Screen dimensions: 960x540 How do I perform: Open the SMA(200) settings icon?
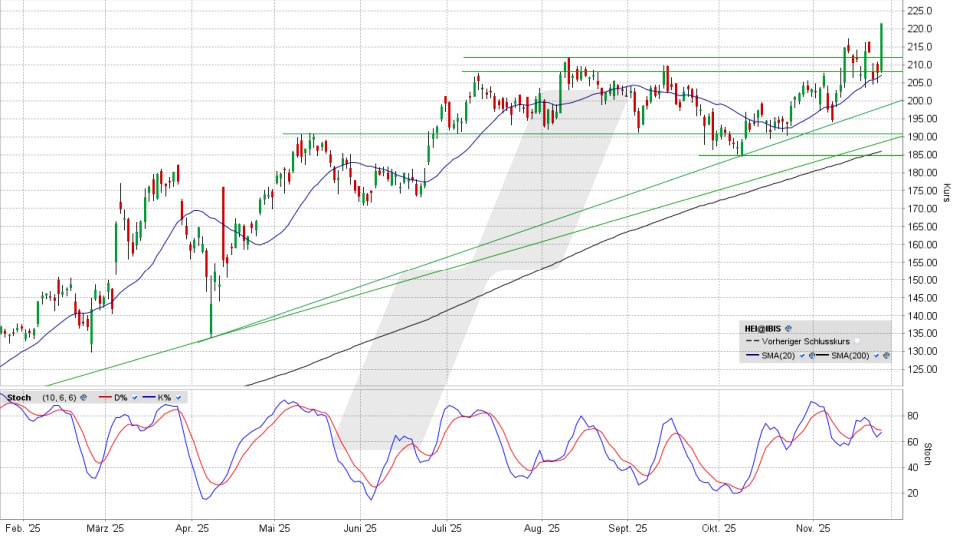pyautogui.click(x=886, y=356)
